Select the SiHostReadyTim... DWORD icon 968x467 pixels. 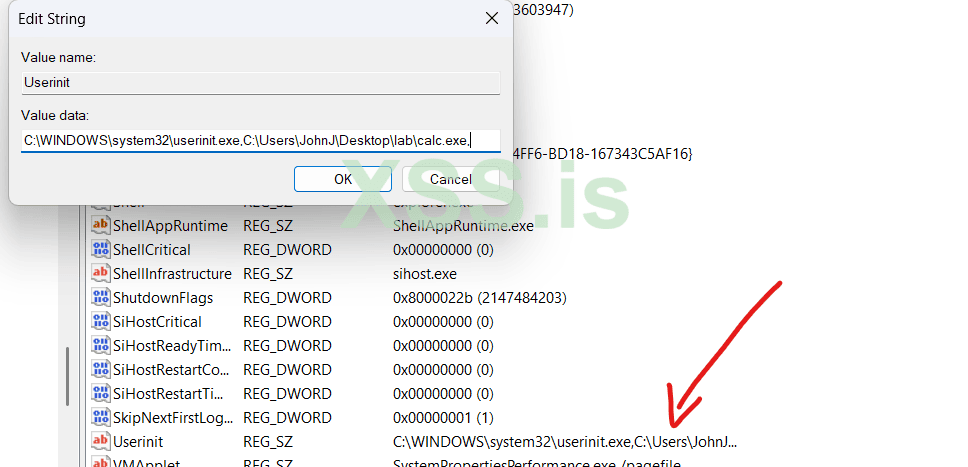click(100, 345)
